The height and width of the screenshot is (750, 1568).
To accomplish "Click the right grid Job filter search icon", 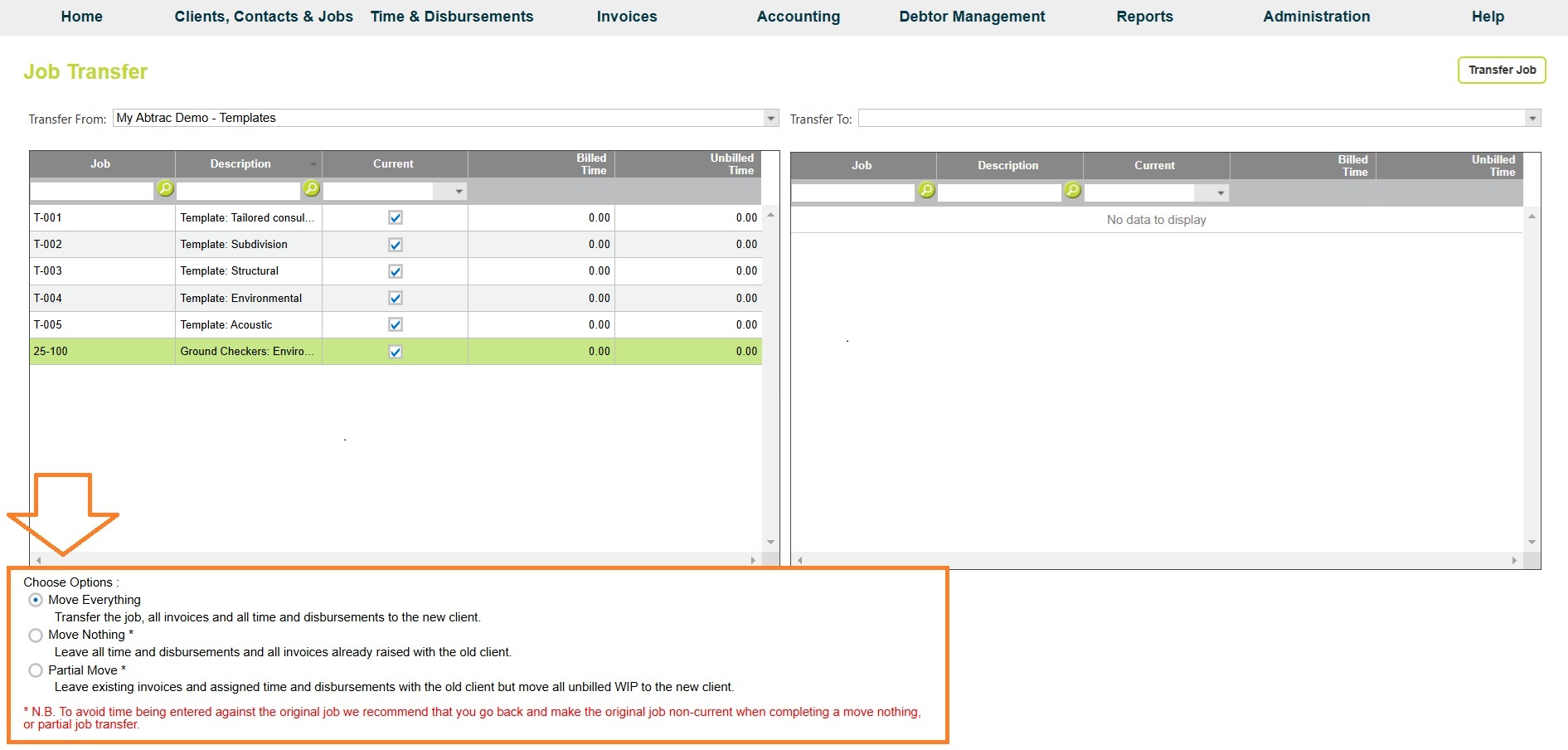I will (x=926, y=191).
